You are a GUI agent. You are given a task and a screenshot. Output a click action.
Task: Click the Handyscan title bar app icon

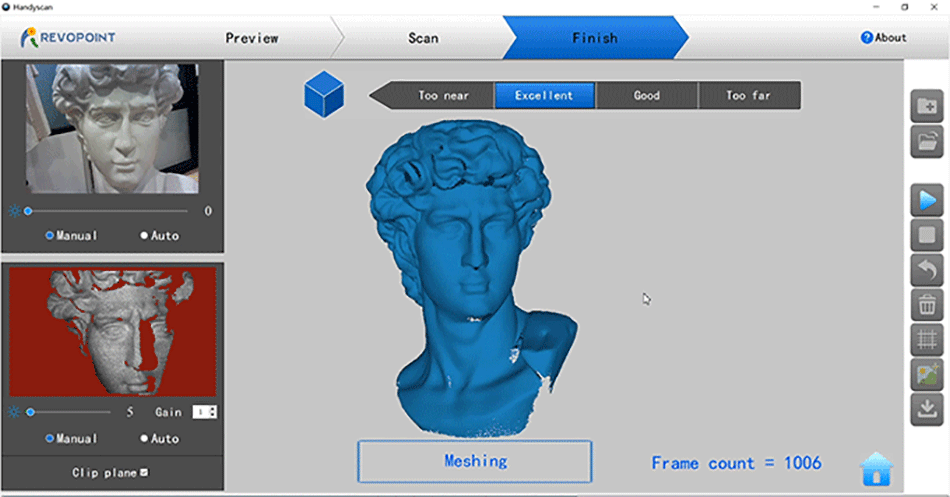click(x=6, y=7)
